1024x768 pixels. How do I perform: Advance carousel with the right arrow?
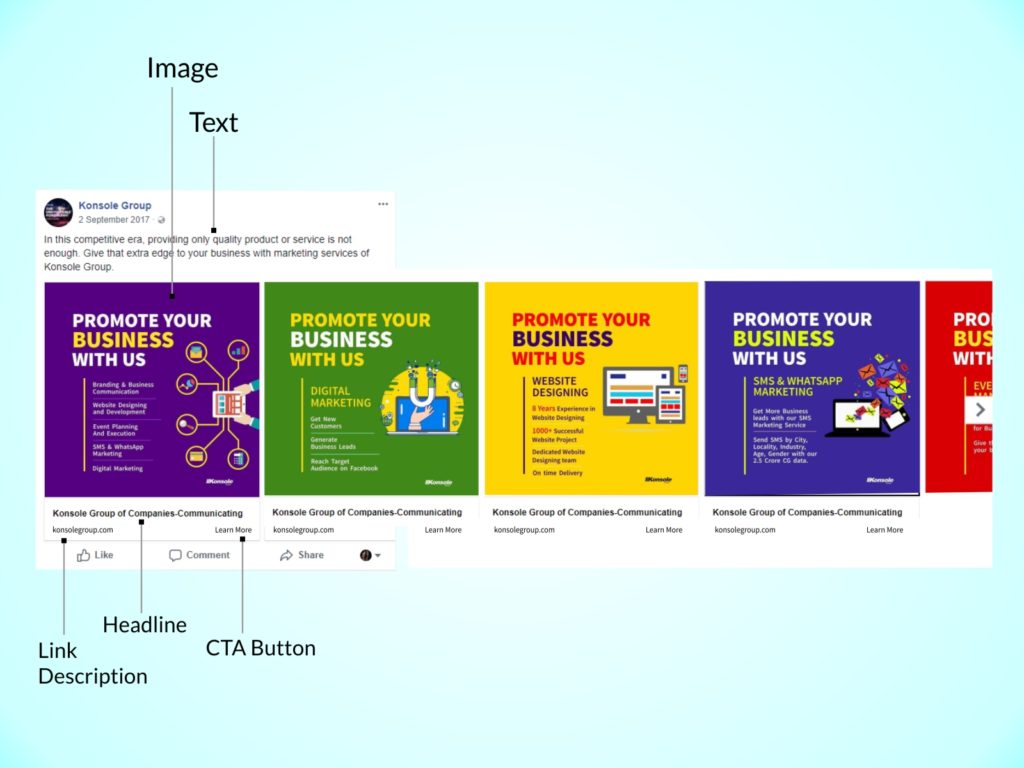980,410
